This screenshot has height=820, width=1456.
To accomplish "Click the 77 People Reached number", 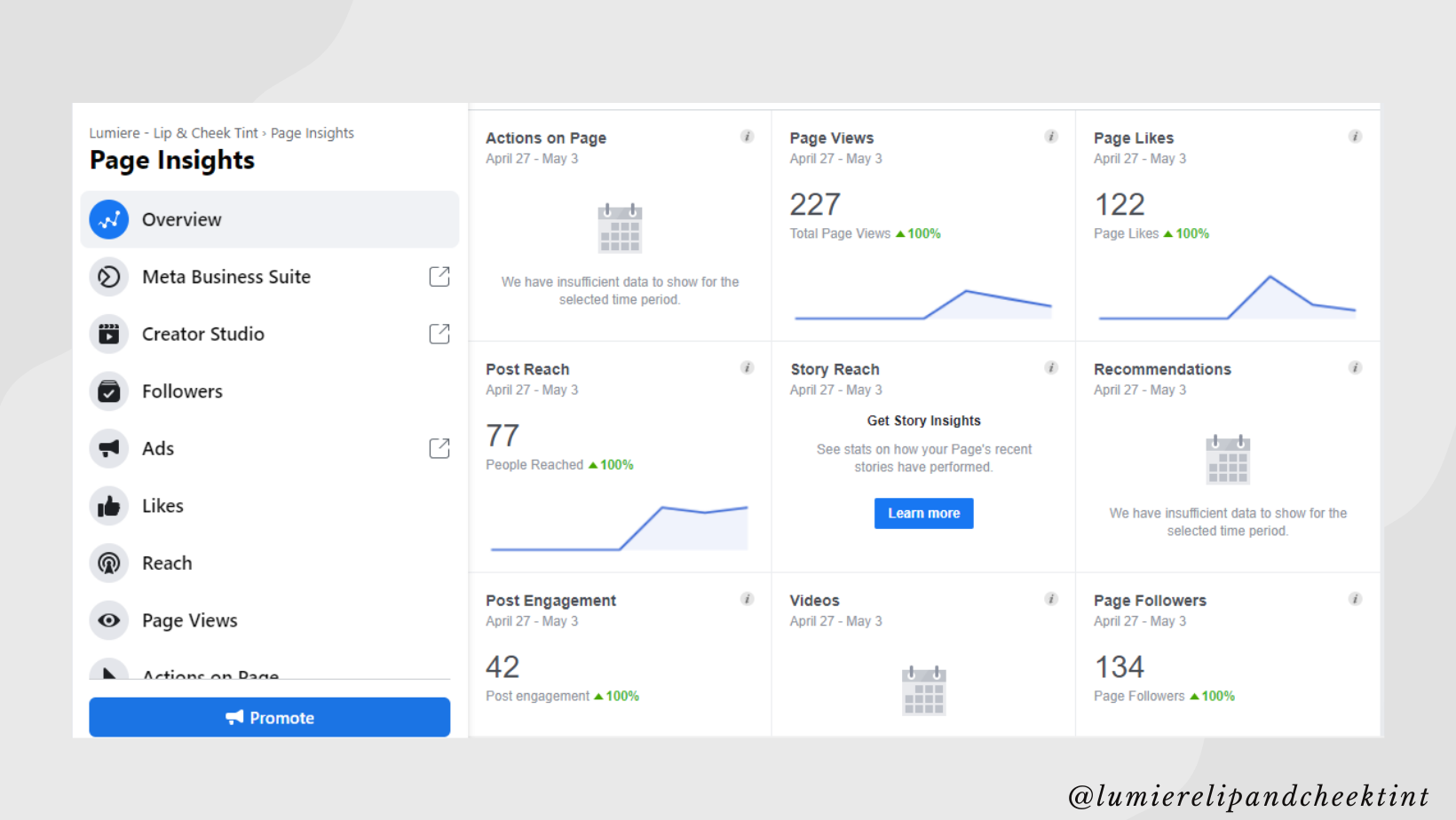I will pos(502,436).
